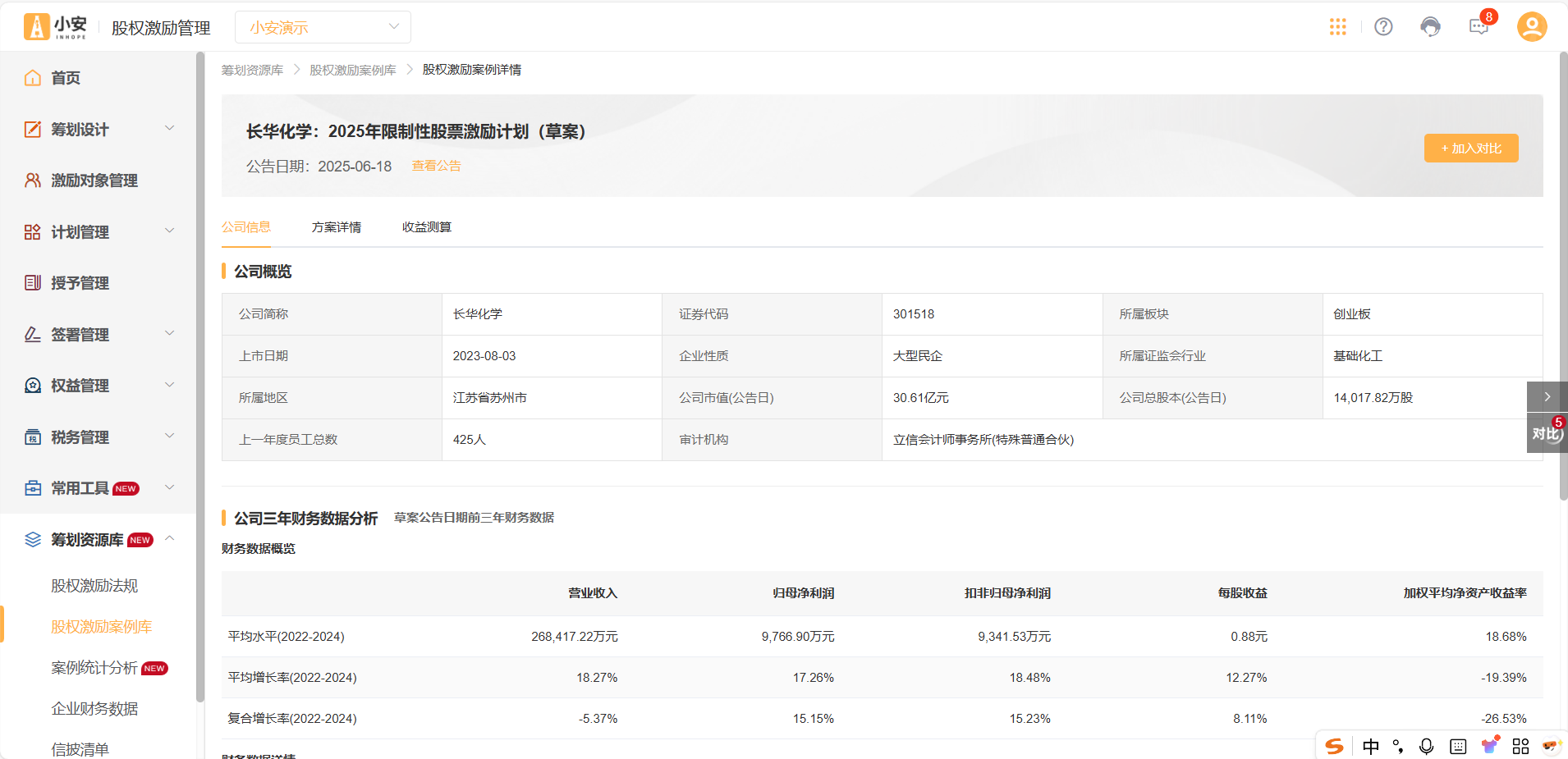The width and height of the screenshot is (1568, 759).
Task: Open the messages icon with badge 8
Action: [1479, 27]
